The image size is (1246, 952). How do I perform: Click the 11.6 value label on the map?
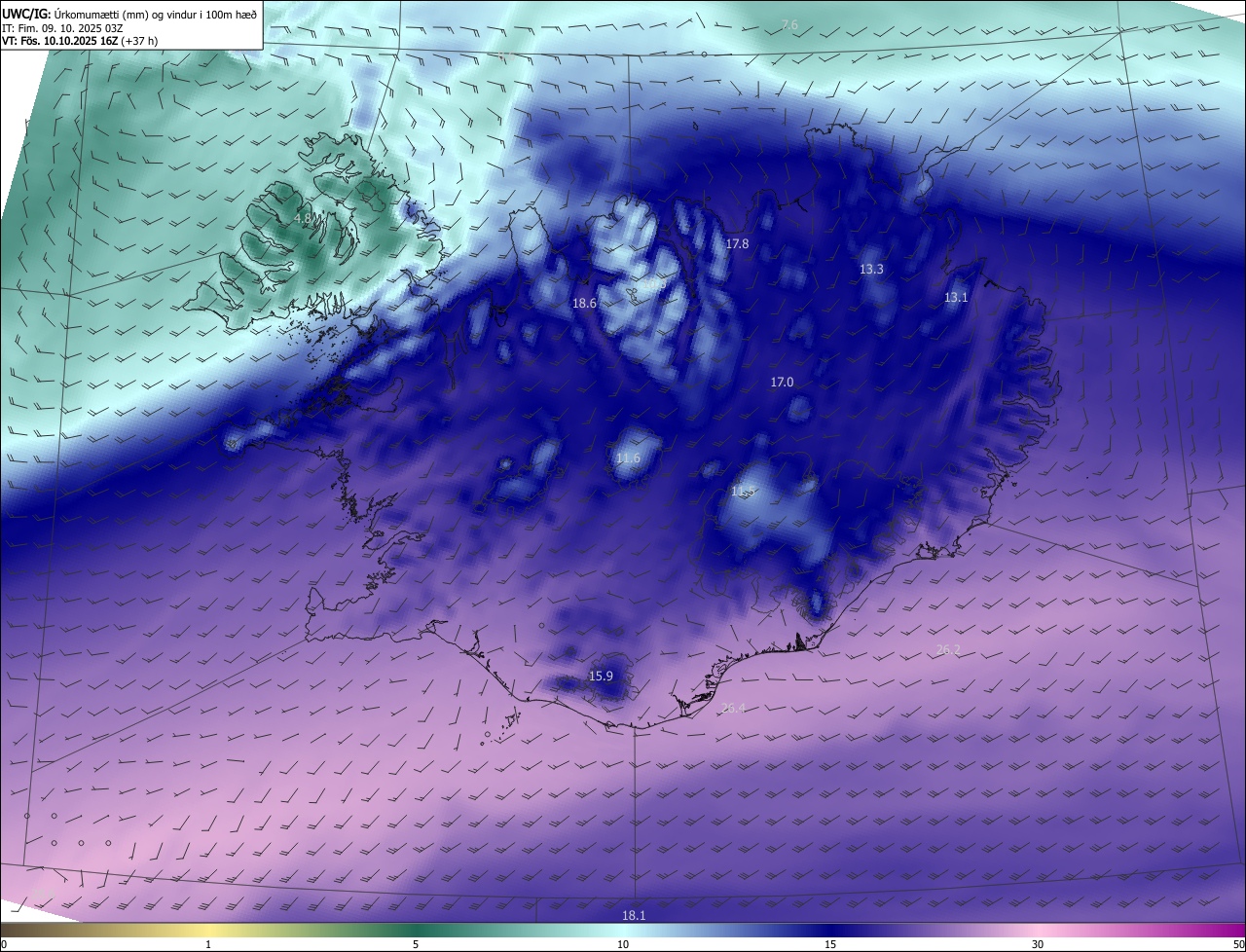[x=629, y=458]
